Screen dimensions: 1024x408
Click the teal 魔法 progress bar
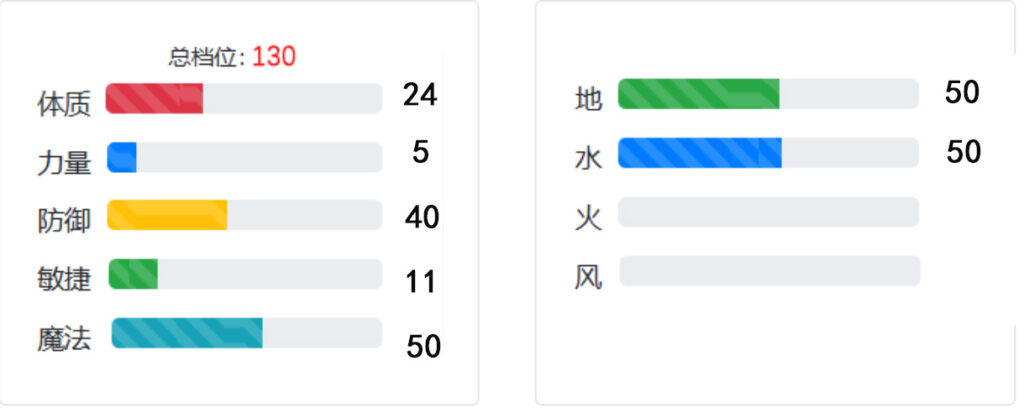pyautogui.click(x=247, y=333)
